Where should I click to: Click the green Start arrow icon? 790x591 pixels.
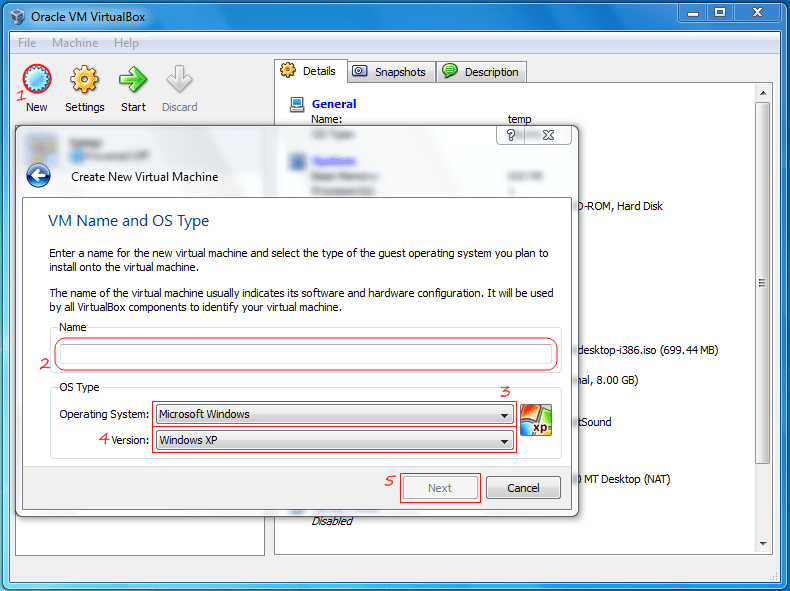(133, 79)
